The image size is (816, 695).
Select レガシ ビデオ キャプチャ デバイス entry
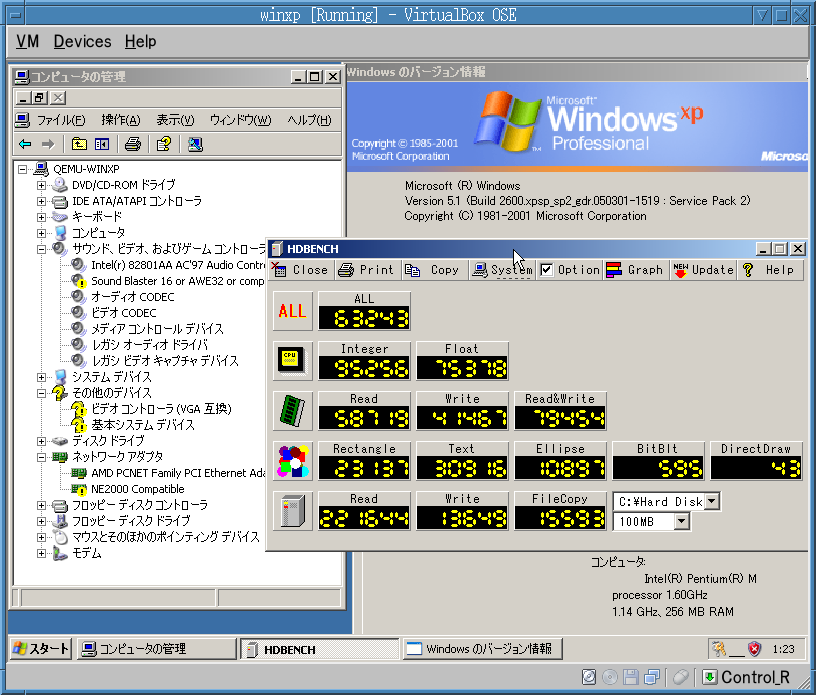165,361
